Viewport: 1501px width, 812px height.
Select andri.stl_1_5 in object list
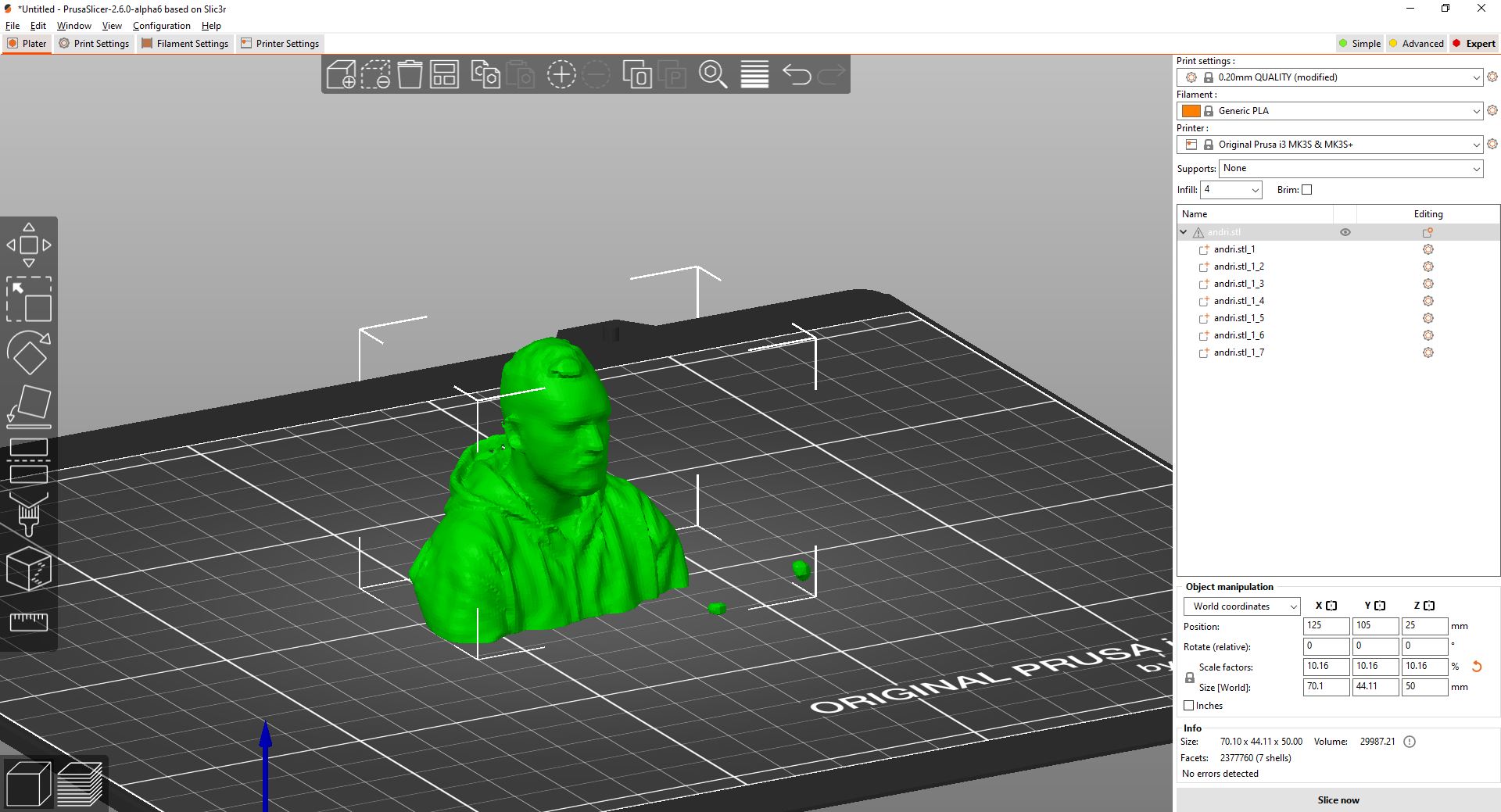coord(1238,318)
